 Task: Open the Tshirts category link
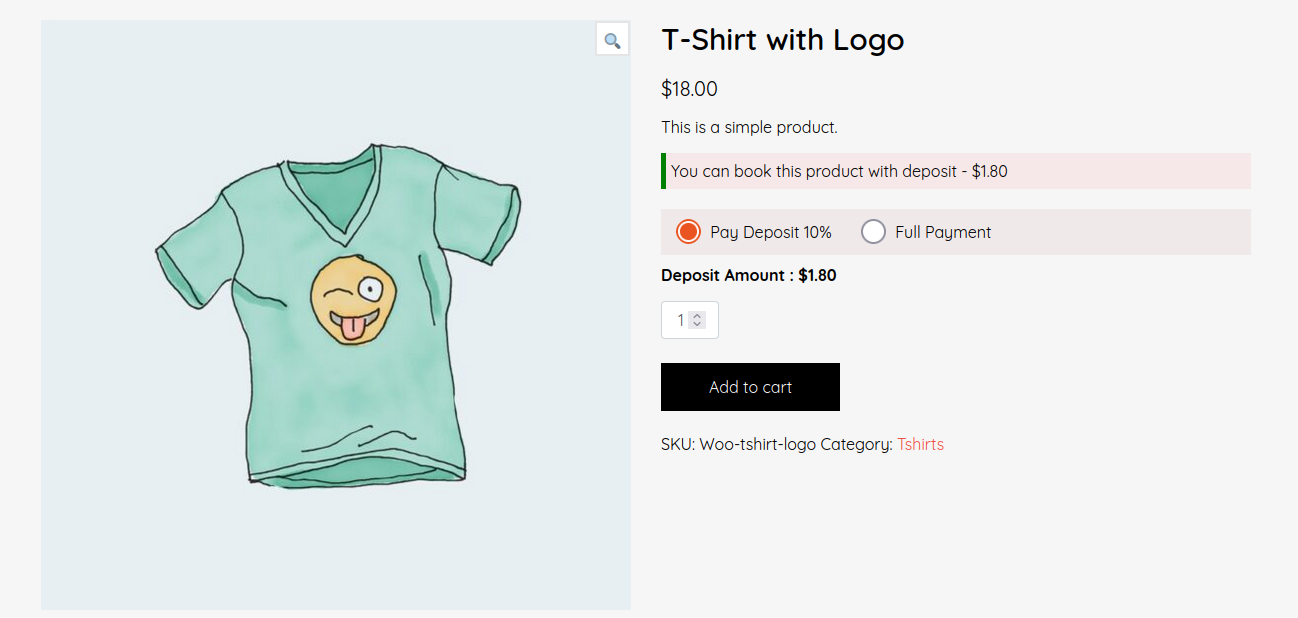coord(920,444)
